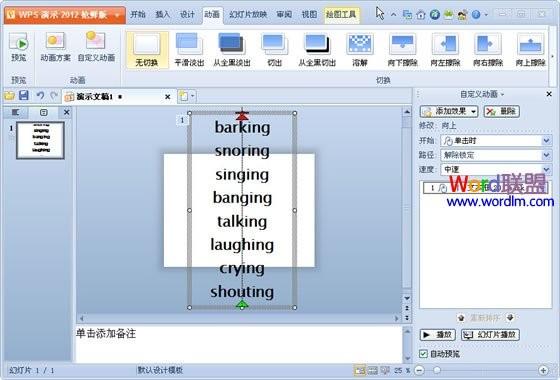Screen dimensions: 560x380
Task: Open the Insert (插入) ribbon tab
Action: click(162, 15)
